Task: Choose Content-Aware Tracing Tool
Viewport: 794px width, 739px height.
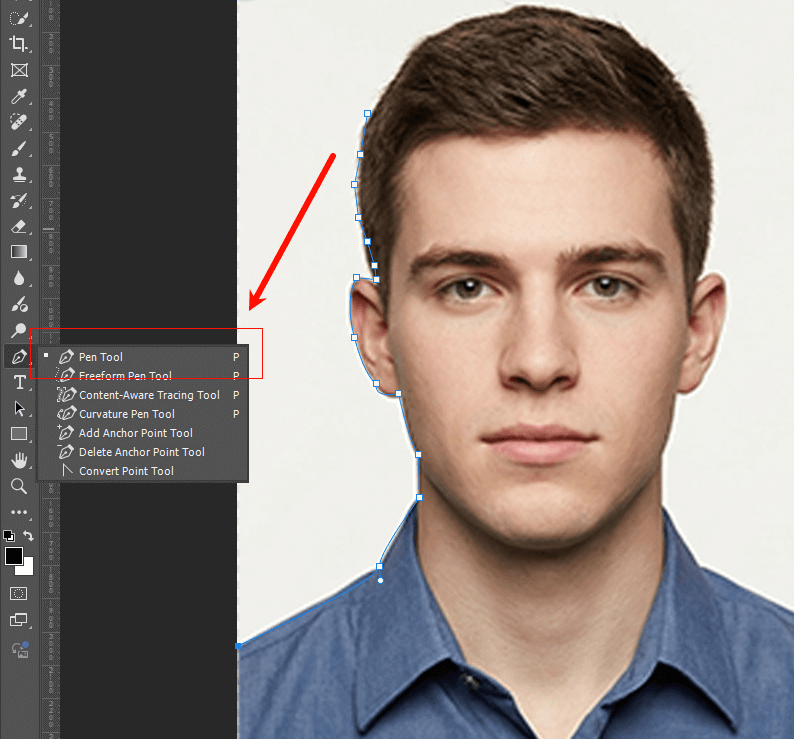Action: click(143, 395)
